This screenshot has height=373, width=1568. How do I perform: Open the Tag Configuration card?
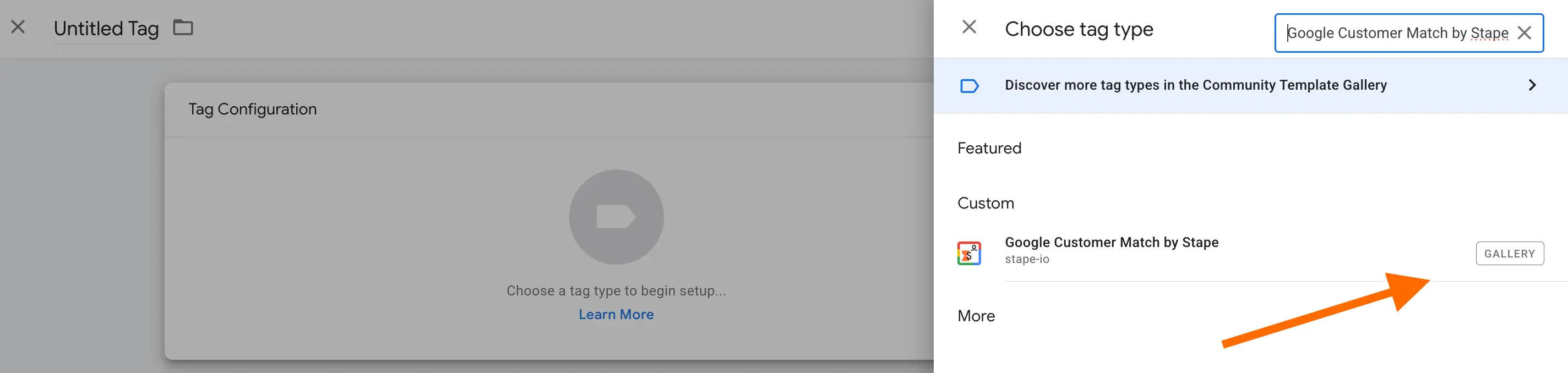pyautogui.click(x=252, y=109)
